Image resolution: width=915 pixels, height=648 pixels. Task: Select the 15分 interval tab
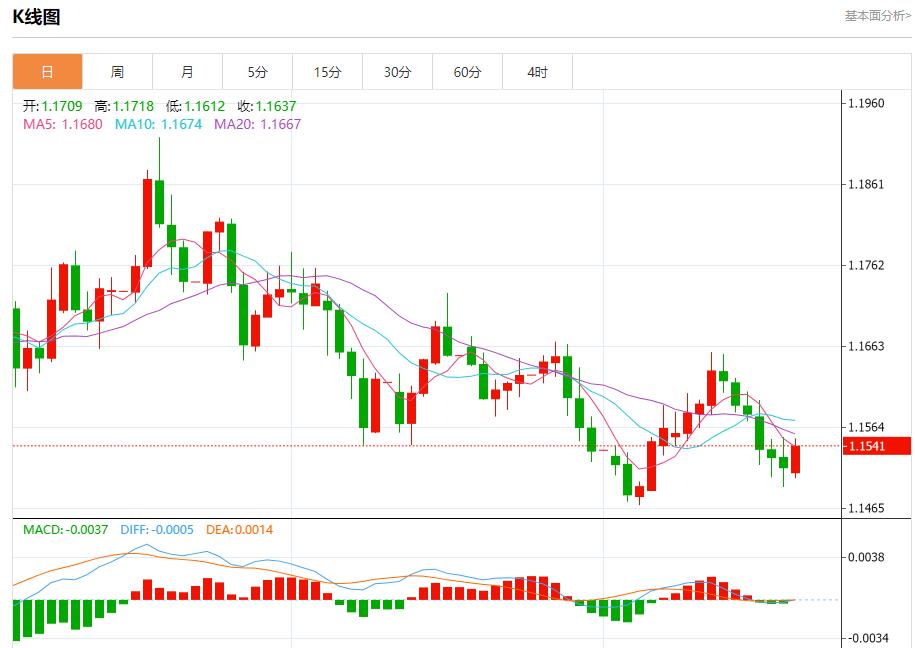[327, 72]
